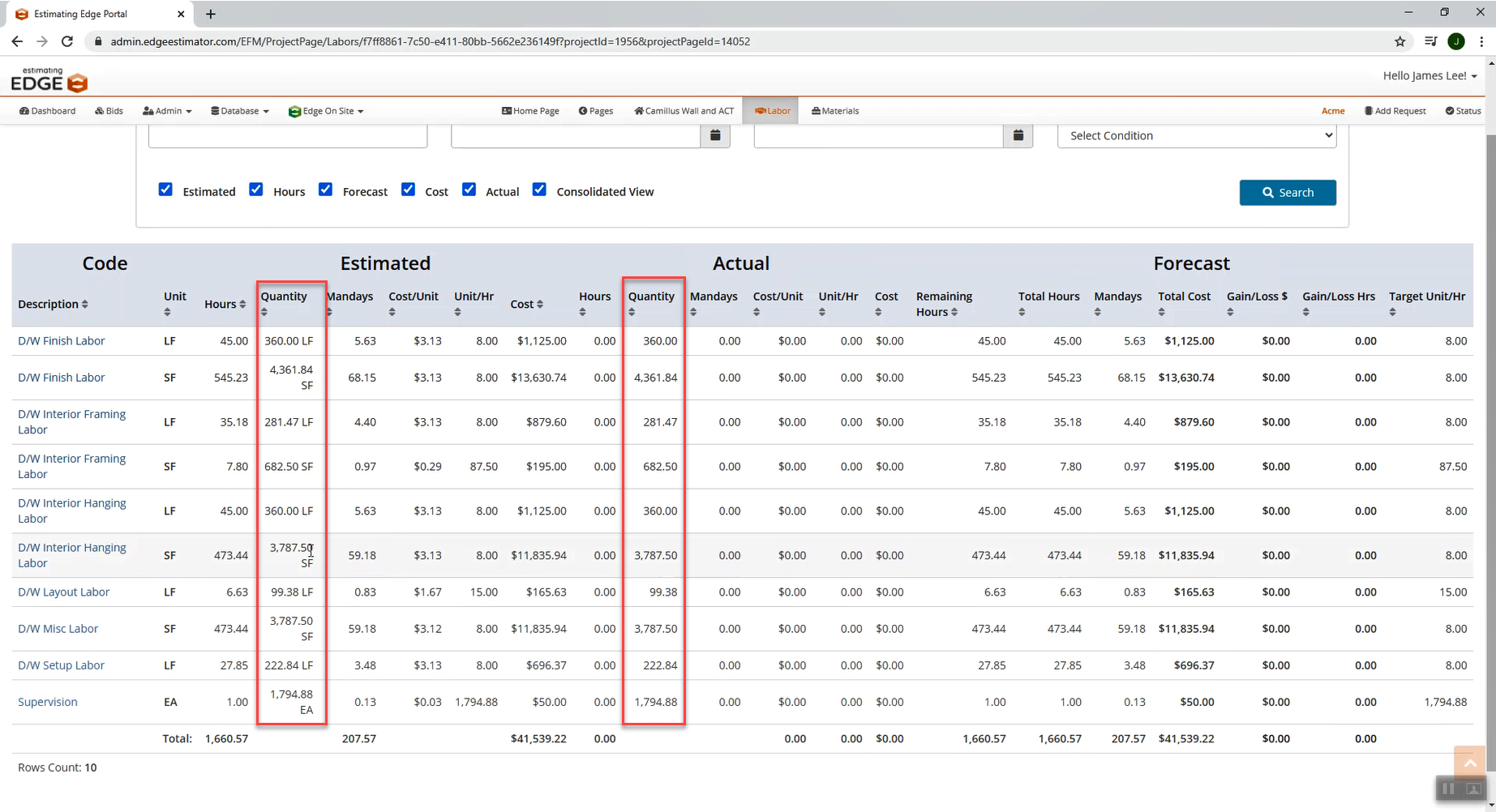The image size is (1496, 812).
Task: Click the scroll-to-top arrow button
Action: [1469, 763]
